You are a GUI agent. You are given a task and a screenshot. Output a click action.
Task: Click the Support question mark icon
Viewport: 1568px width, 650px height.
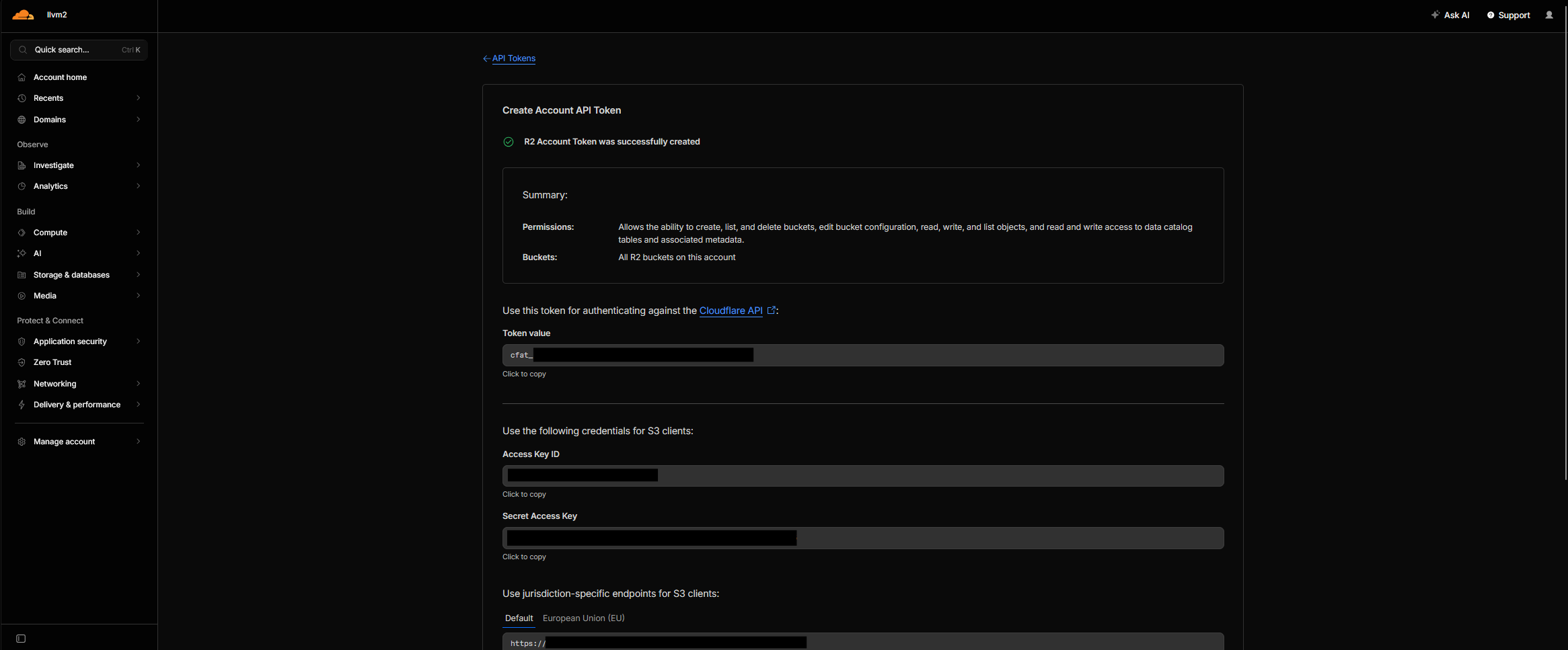[1491, 15]
